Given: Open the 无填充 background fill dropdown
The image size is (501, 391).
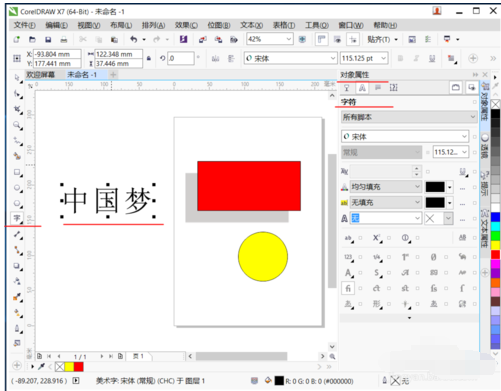Looking at the screenshot, I should click(417, 202).
